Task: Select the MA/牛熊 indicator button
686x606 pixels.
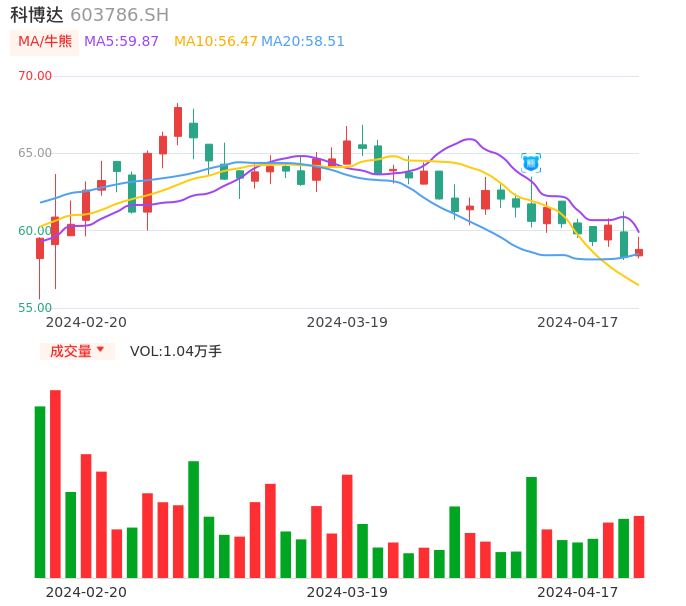Action: click(45, 42)
